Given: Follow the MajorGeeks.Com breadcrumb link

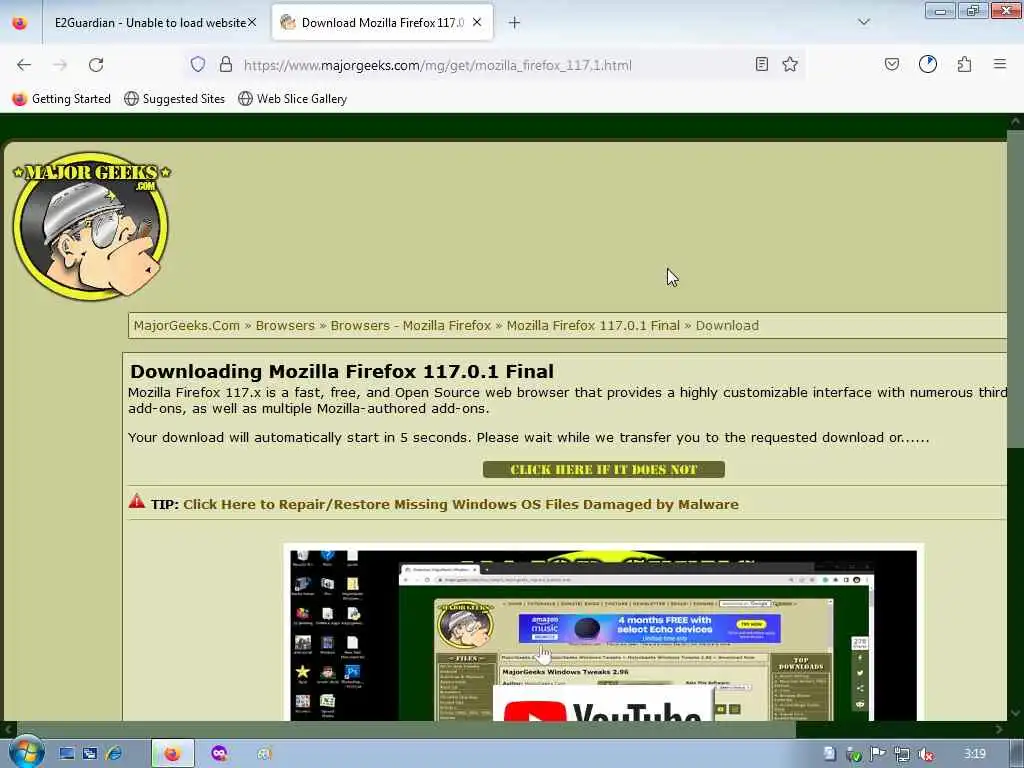Looking at the screenshot, I should coord(187,325).
